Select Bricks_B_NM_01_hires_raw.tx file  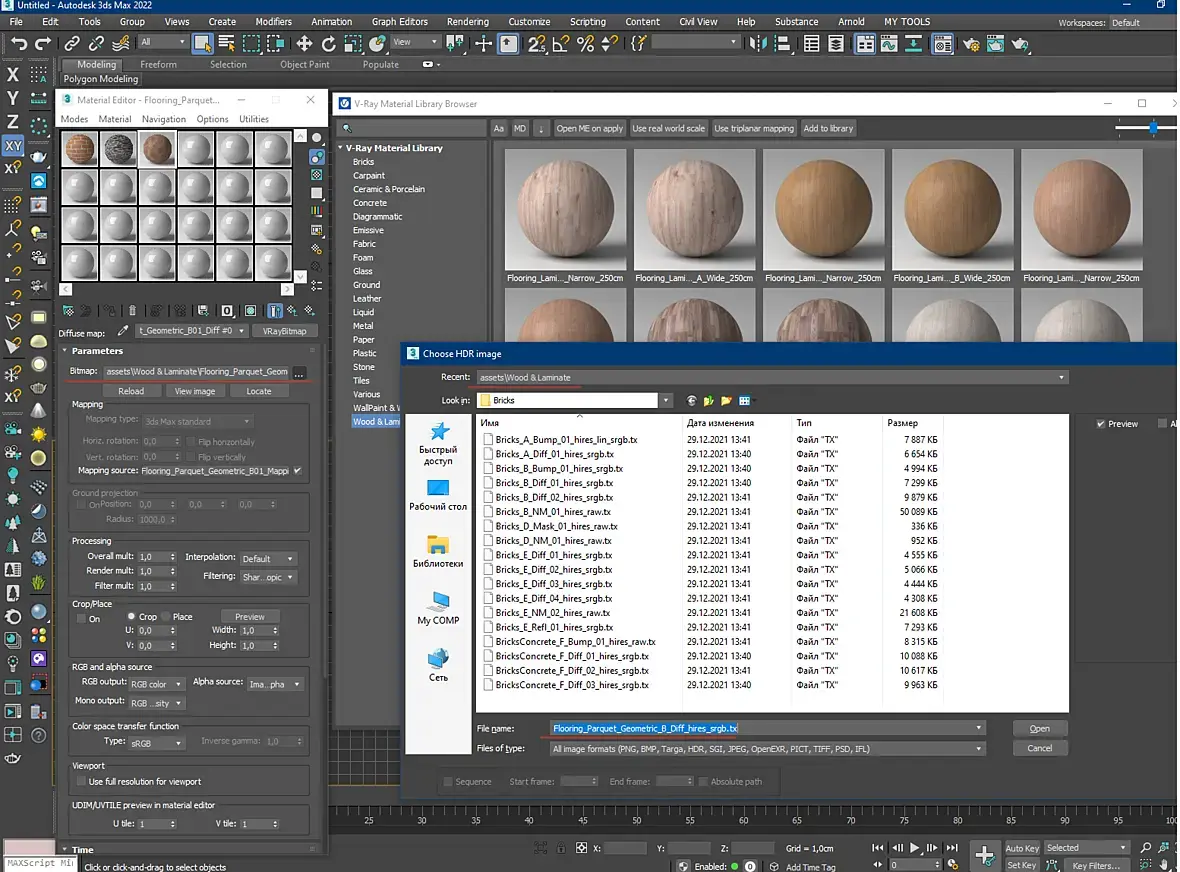point(555,511)
